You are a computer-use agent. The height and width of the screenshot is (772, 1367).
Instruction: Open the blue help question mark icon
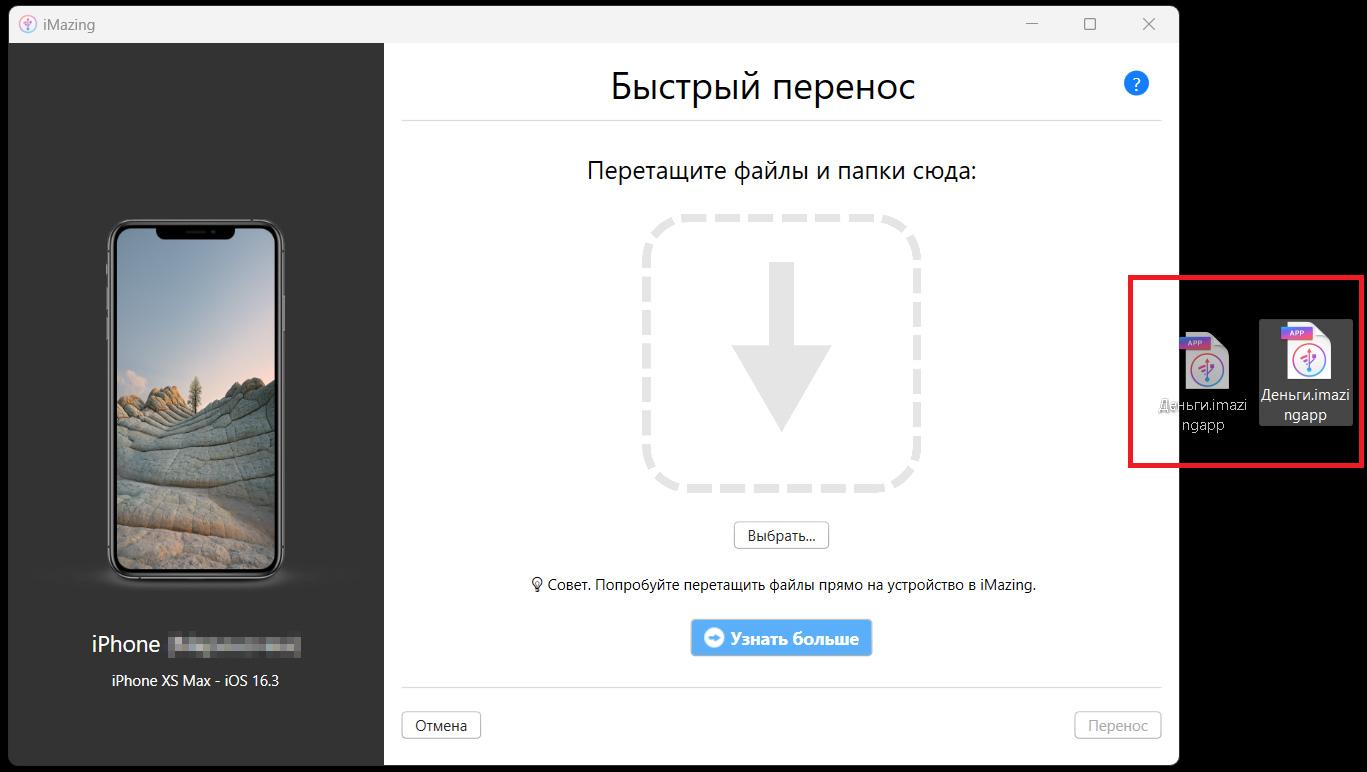(1136, 83)
